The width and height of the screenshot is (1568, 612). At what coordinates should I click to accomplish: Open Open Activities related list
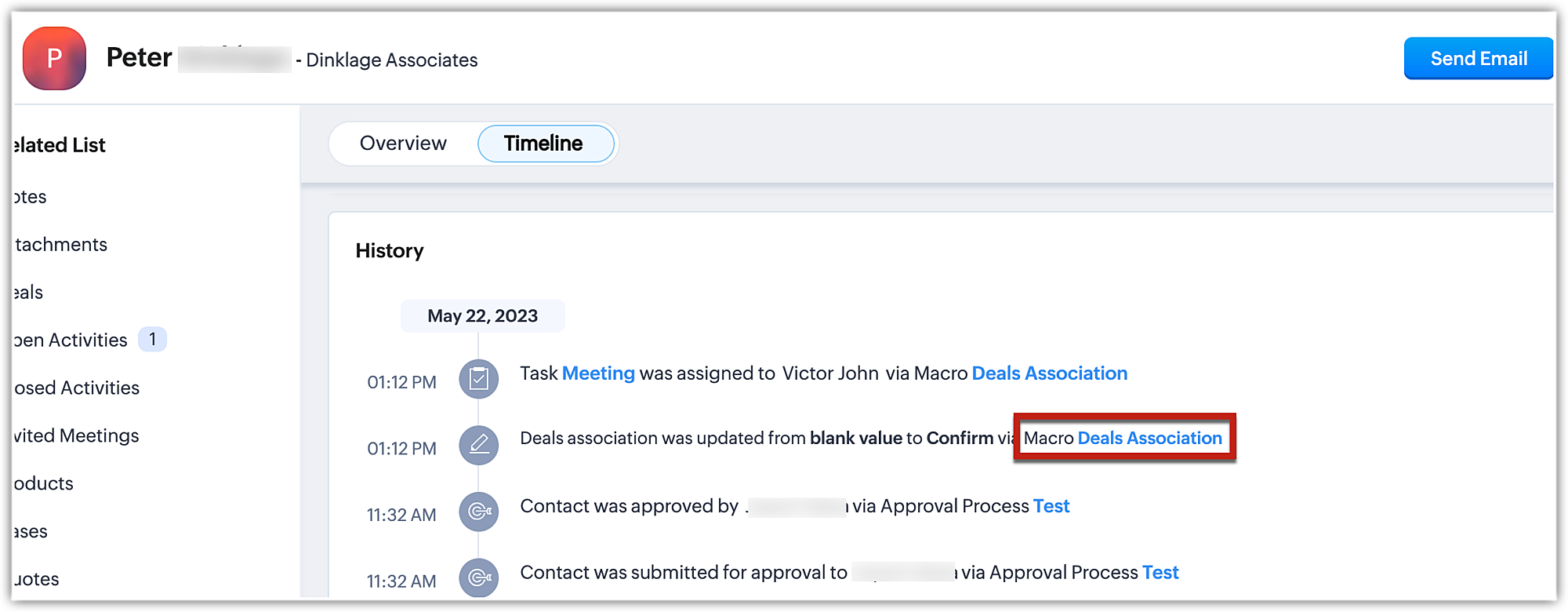pyautogui.click(x=71, y=341)
